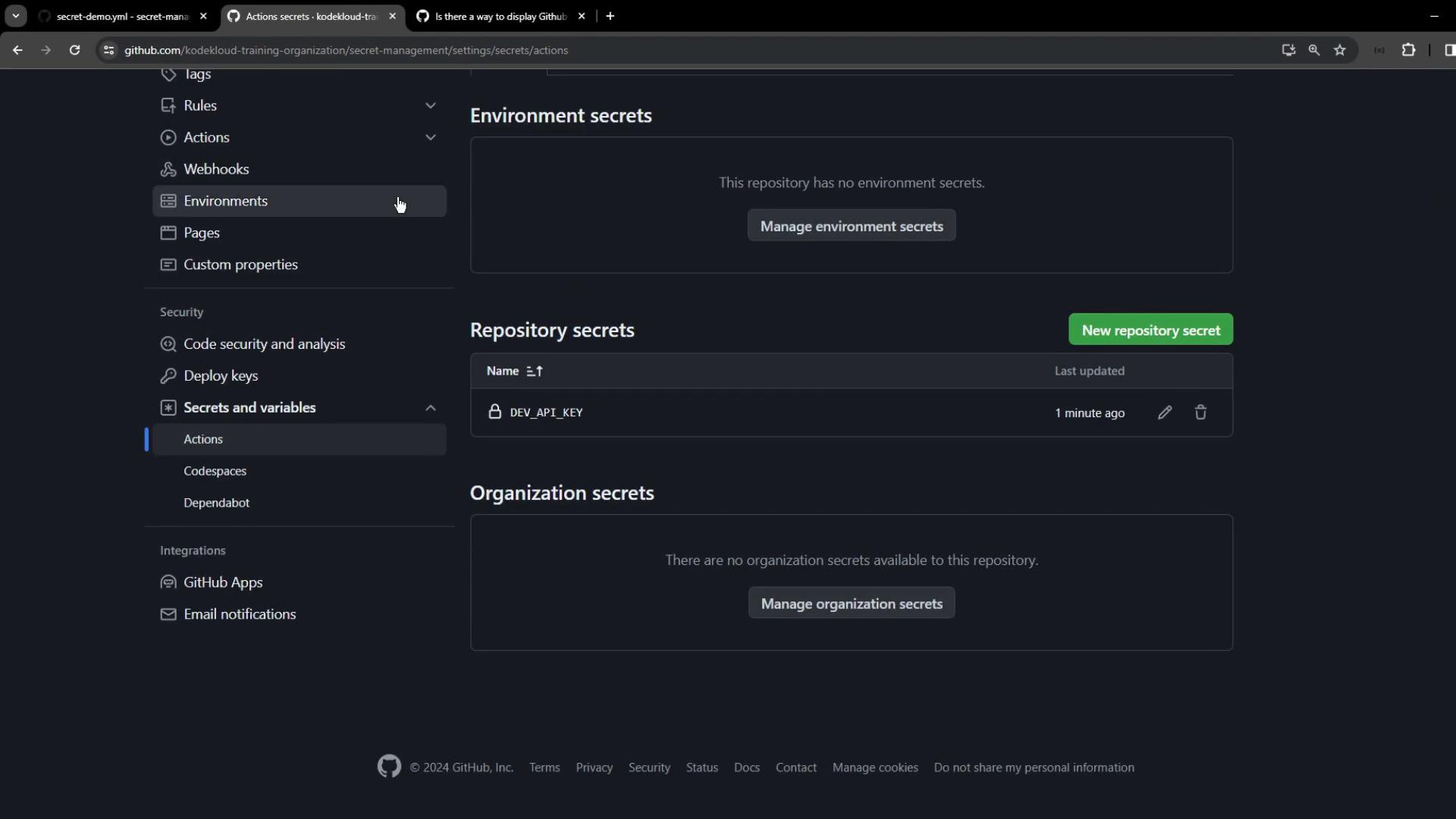This screenshot has height=819, width=1456.
Task: Click the trash icon to delete DEV_API_KEY
Action: coord(1200,413)
